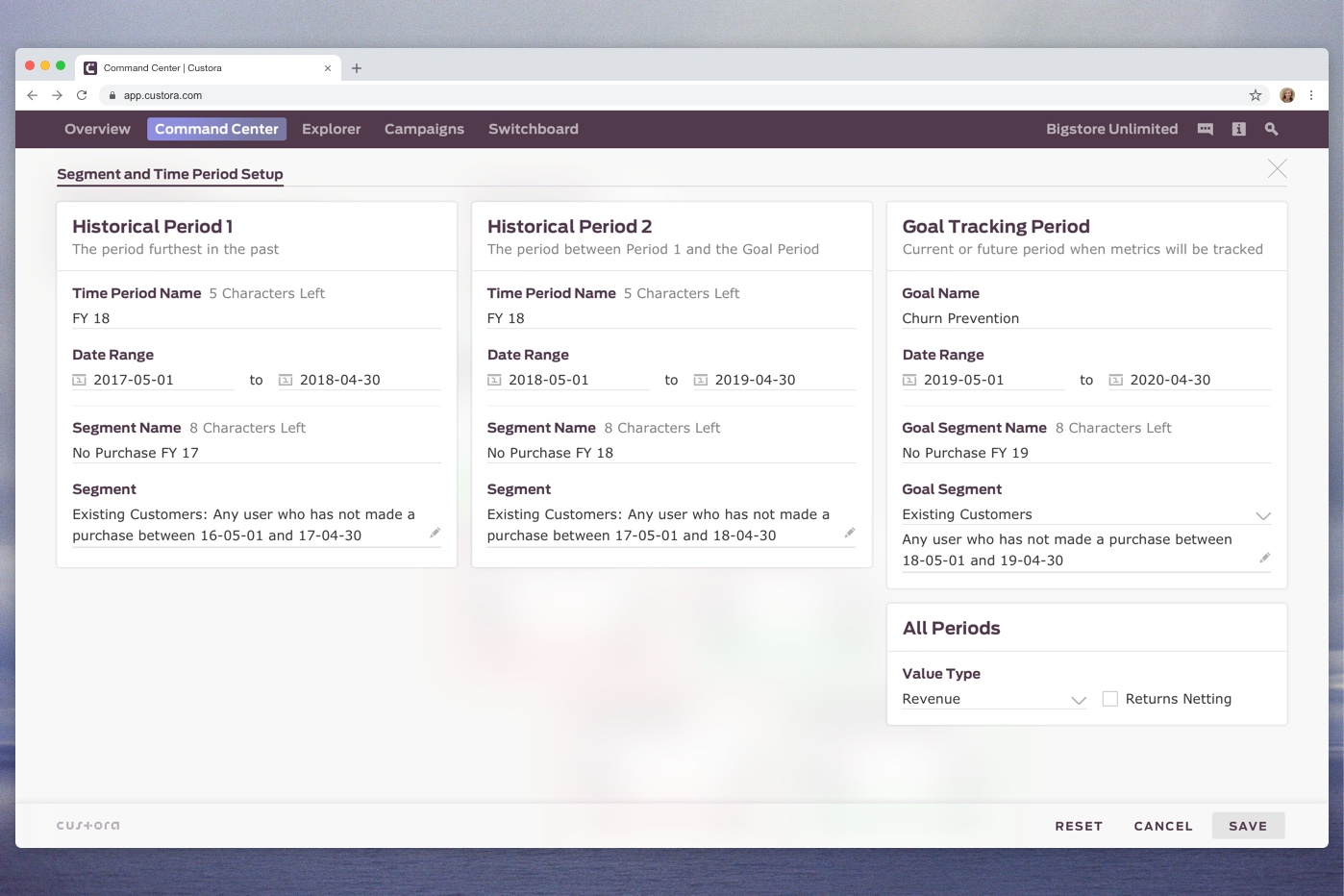Open the Bigstore Unlimited account menu
Image resolution: width=1344 pixels, height=896 pixels.
click(x=1111, y=129)
